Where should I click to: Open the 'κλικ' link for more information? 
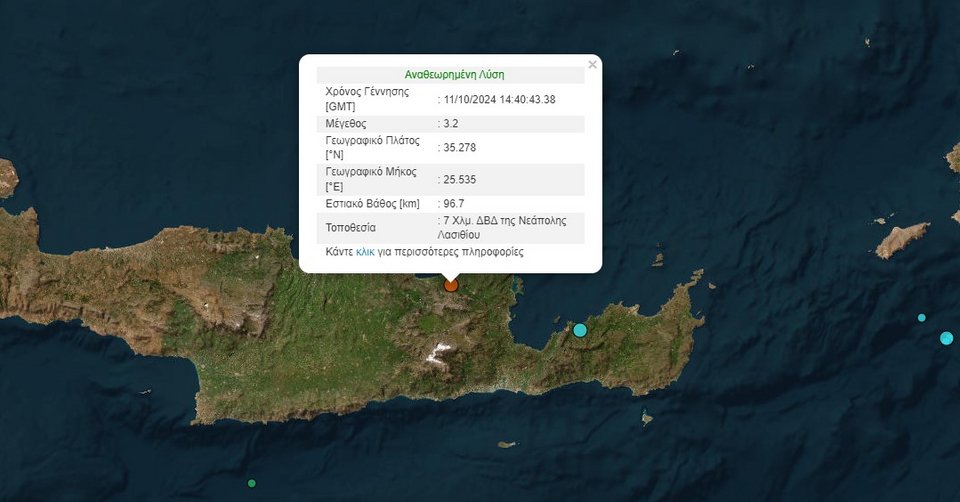[365, 252]
